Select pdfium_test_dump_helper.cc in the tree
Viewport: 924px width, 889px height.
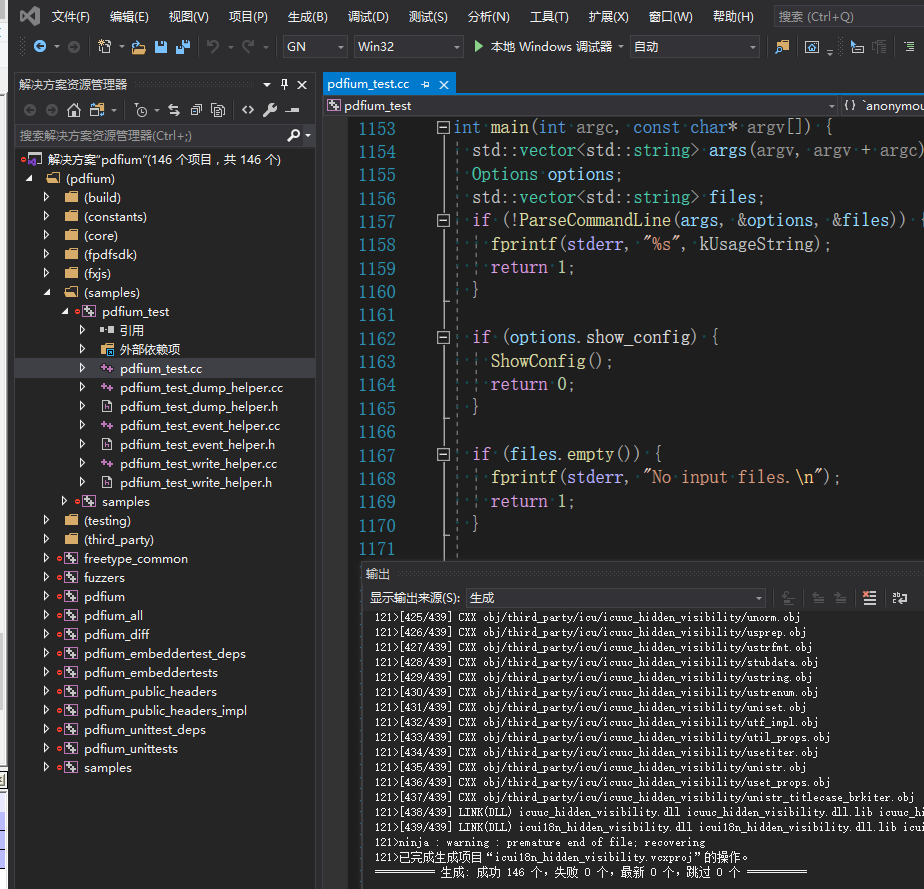tap(201, 388)
